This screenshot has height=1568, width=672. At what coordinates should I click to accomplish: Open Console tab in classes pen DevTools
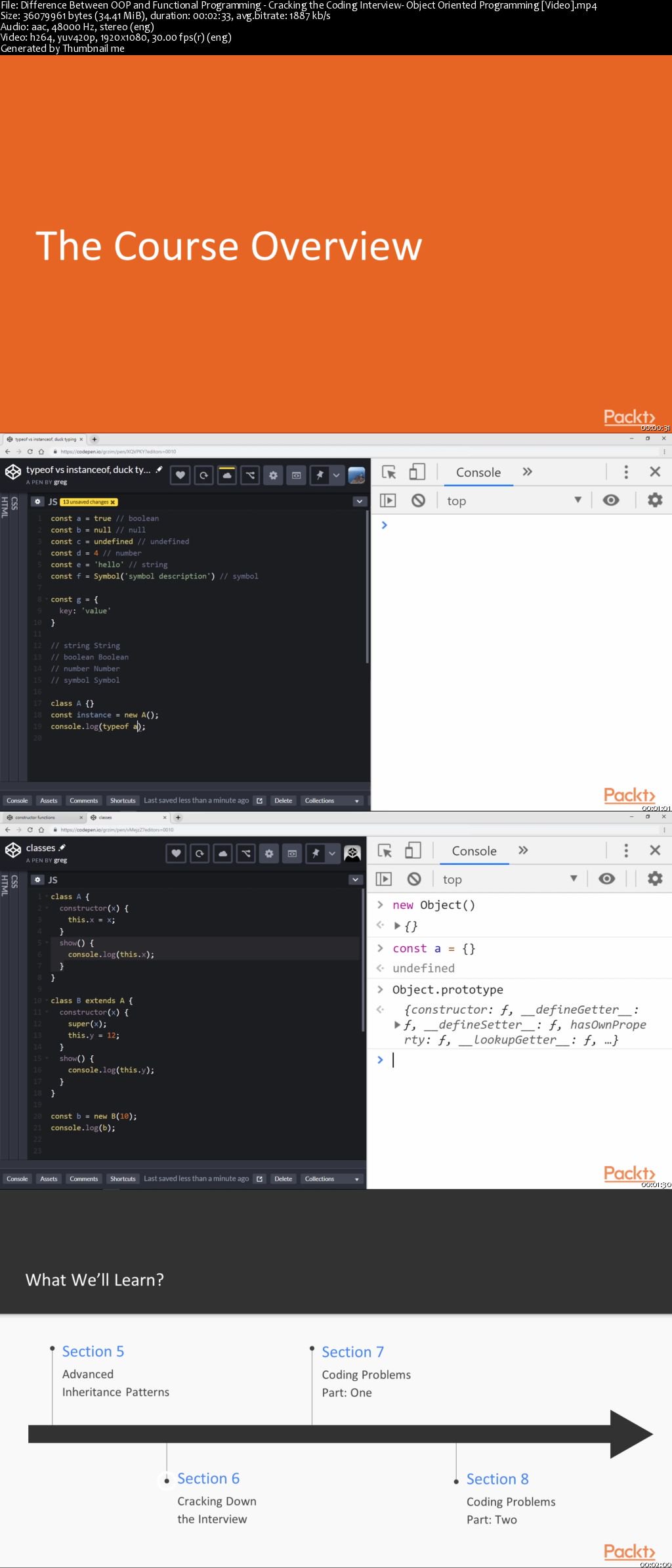pyautogui.click(x=474, y=850)
